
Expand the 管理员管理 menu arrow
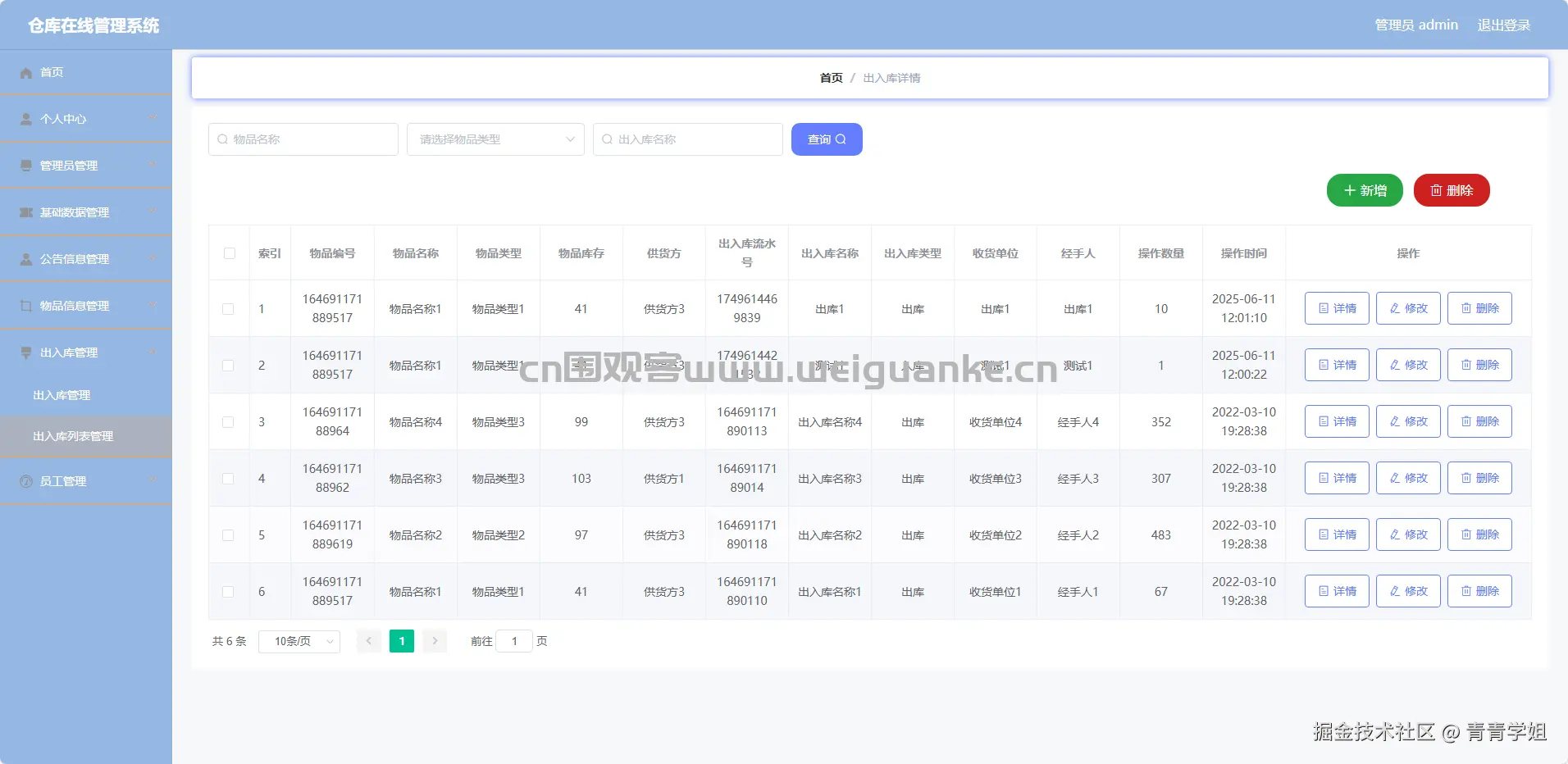coord(153,166)
